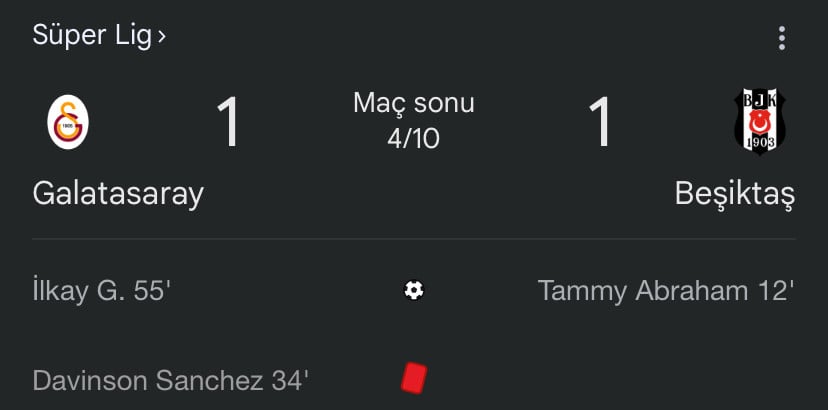Tap the 4/10 match date
This screenshot has height=410, width=828.
pos(414,137)
